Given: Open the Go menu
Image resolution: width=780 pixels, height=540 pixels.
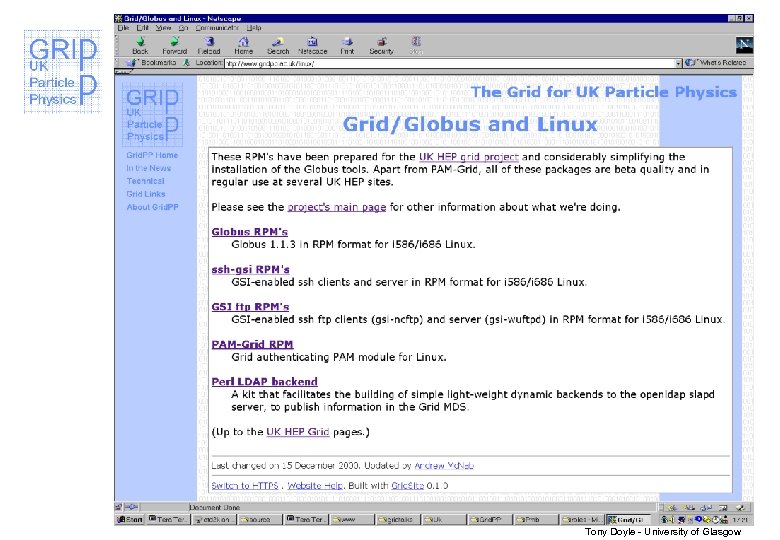Looking at the screenshot, I should [183, 28].
